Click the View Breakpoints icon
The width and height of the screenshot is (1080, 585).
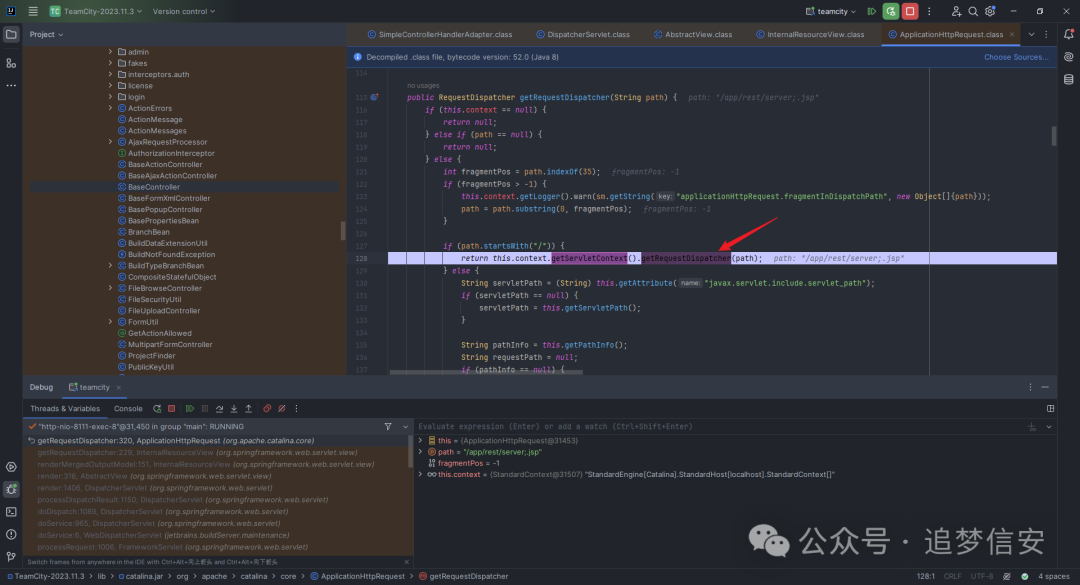point(267,408)
